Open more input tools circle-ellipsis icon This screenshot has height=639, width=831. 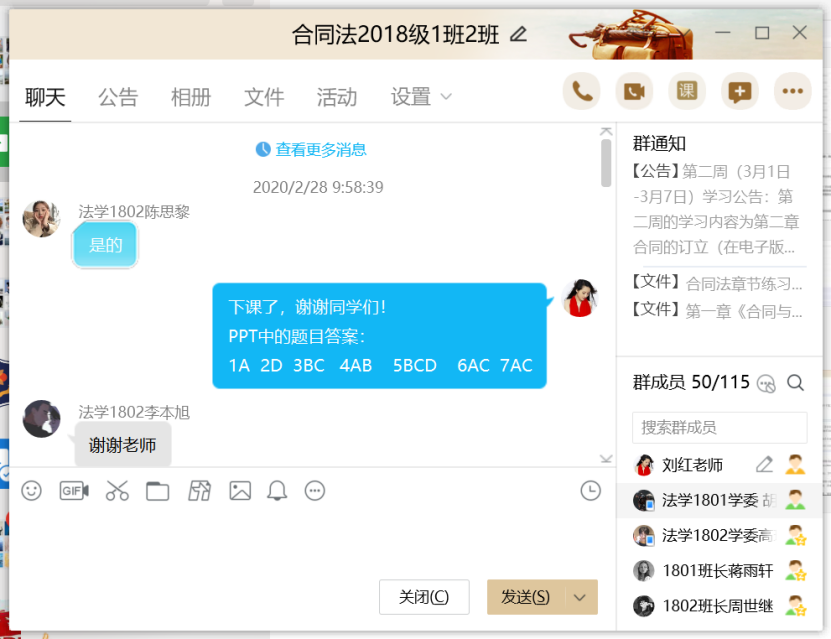tap(315, 491)
